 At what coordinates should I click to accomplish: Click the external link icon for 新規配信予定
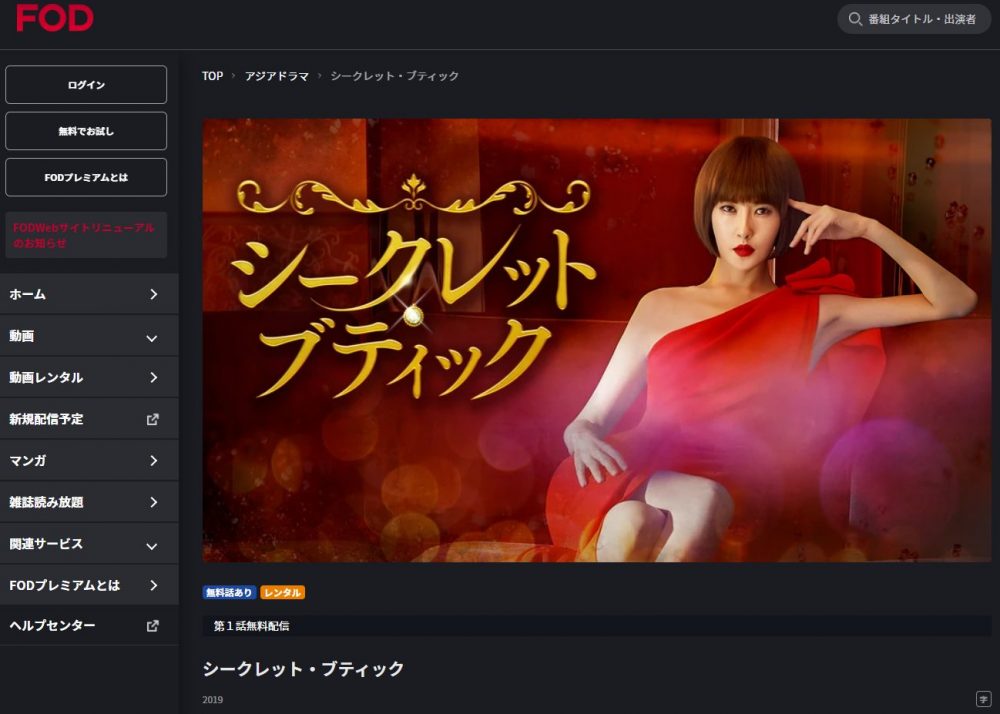click(152, 419)
